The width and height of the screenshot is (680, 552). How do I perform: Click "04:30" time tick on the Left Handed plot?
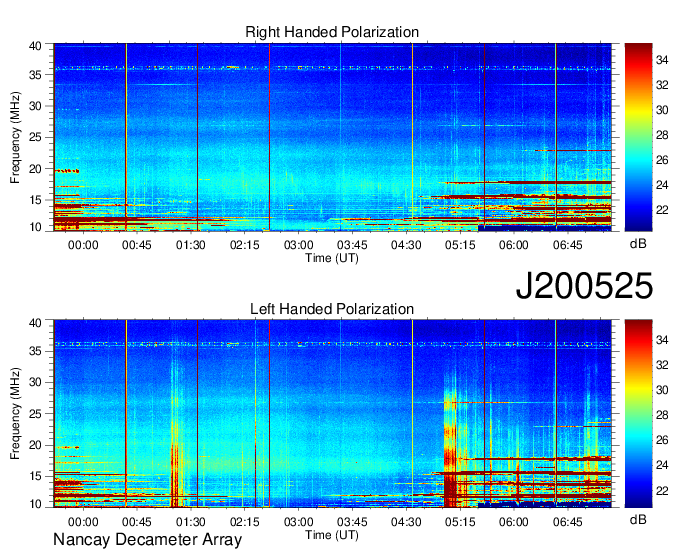pyautogui.click(x=406, y=522)
